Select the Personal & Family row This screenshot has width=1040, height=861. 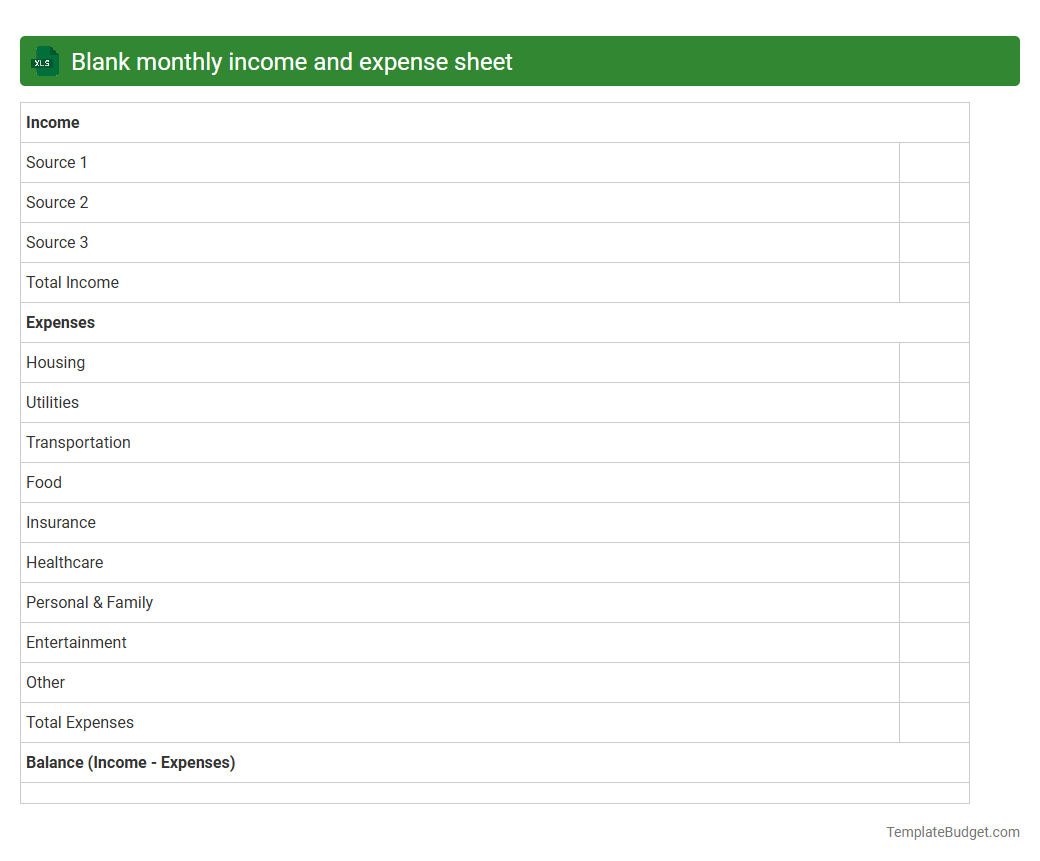(89, 602)
